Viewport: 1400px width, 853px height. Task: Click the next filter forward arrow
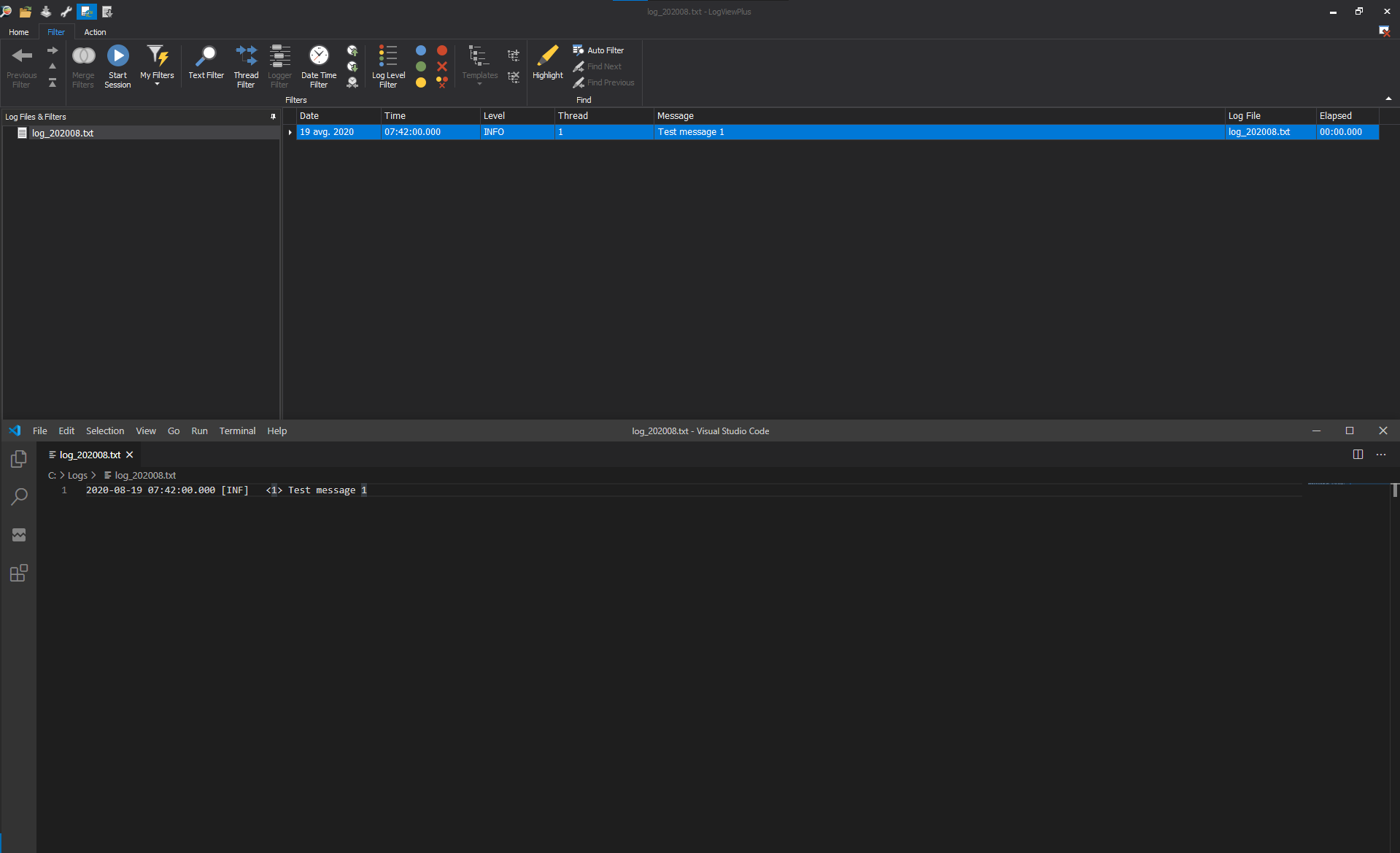pos(53,50)
